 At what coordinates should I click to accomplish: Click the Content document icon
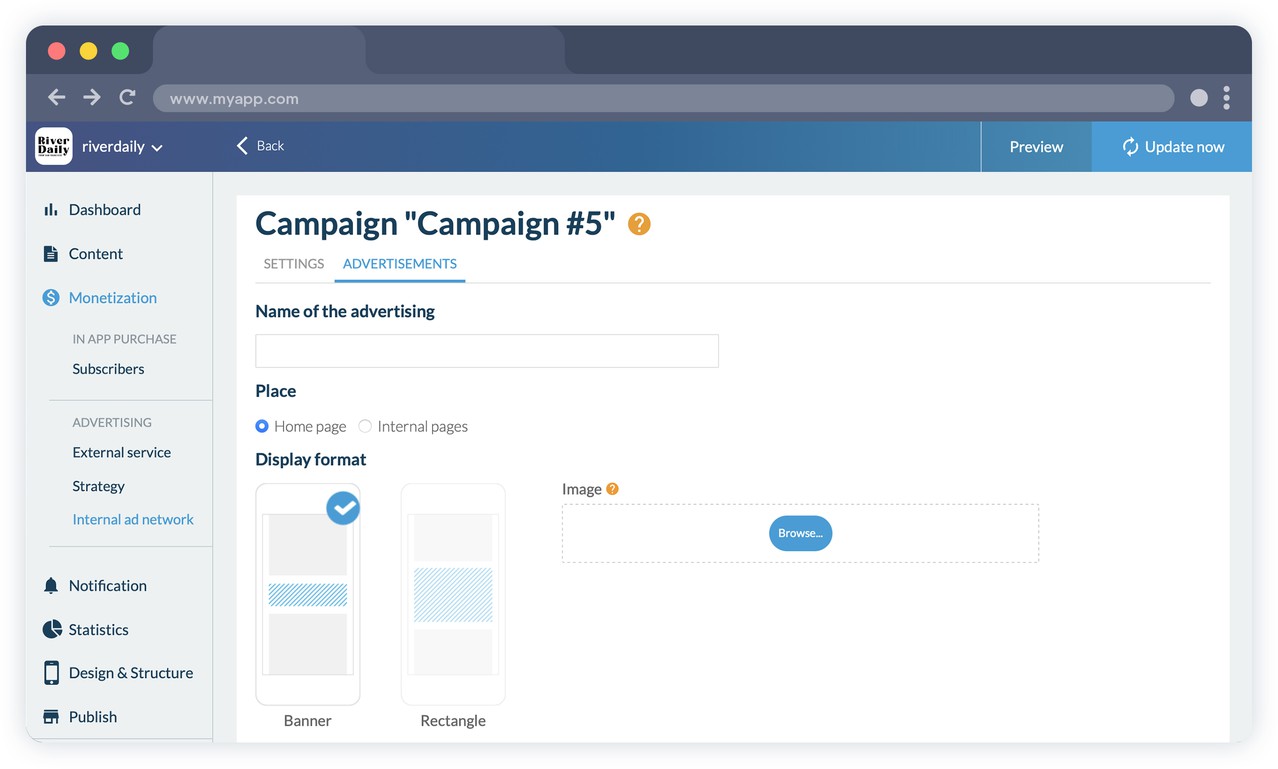50,254
